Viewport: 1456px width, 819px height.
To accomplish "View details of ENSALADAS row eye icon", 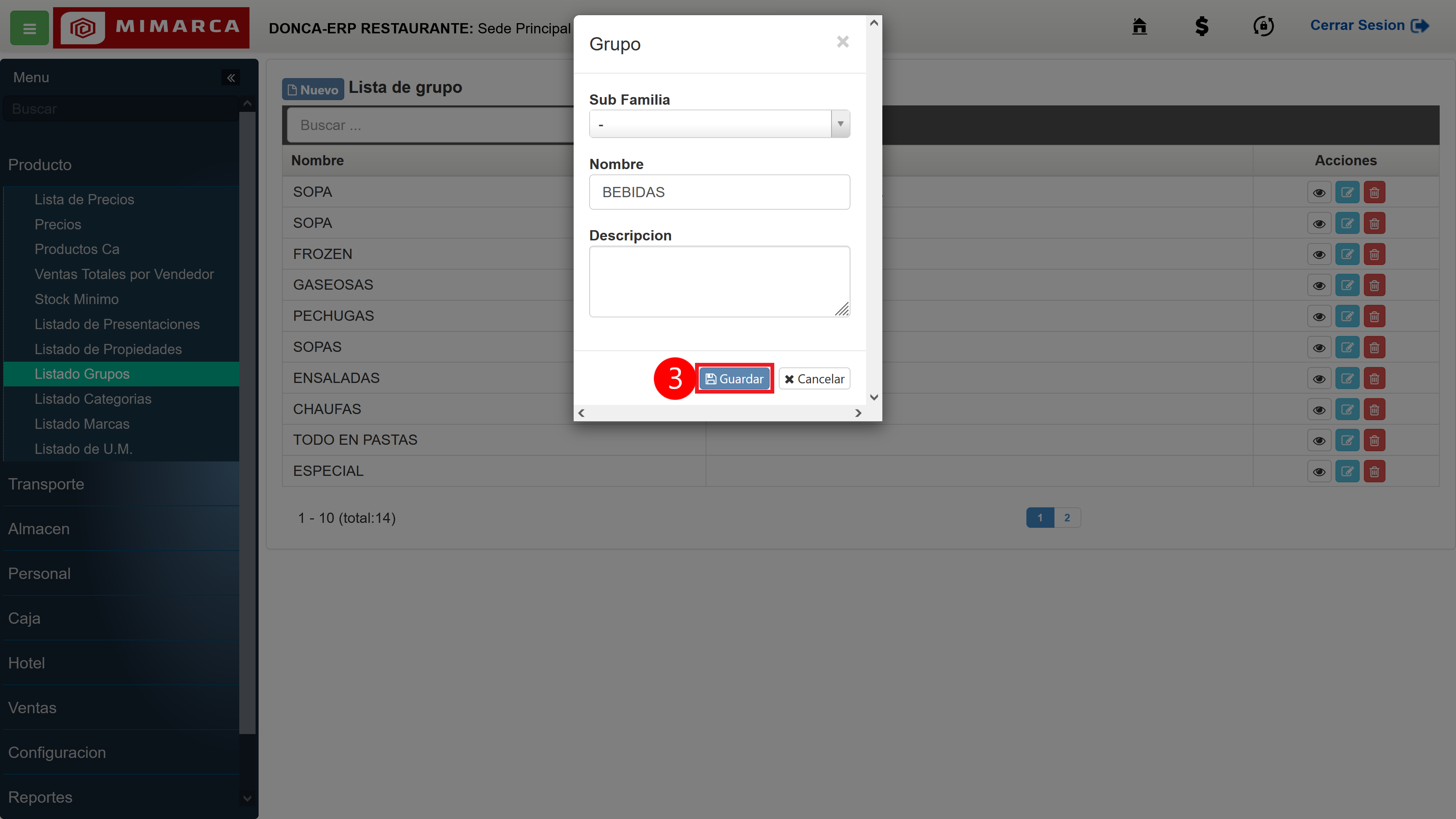I will pyautogui.click(x=1319, y=379).
